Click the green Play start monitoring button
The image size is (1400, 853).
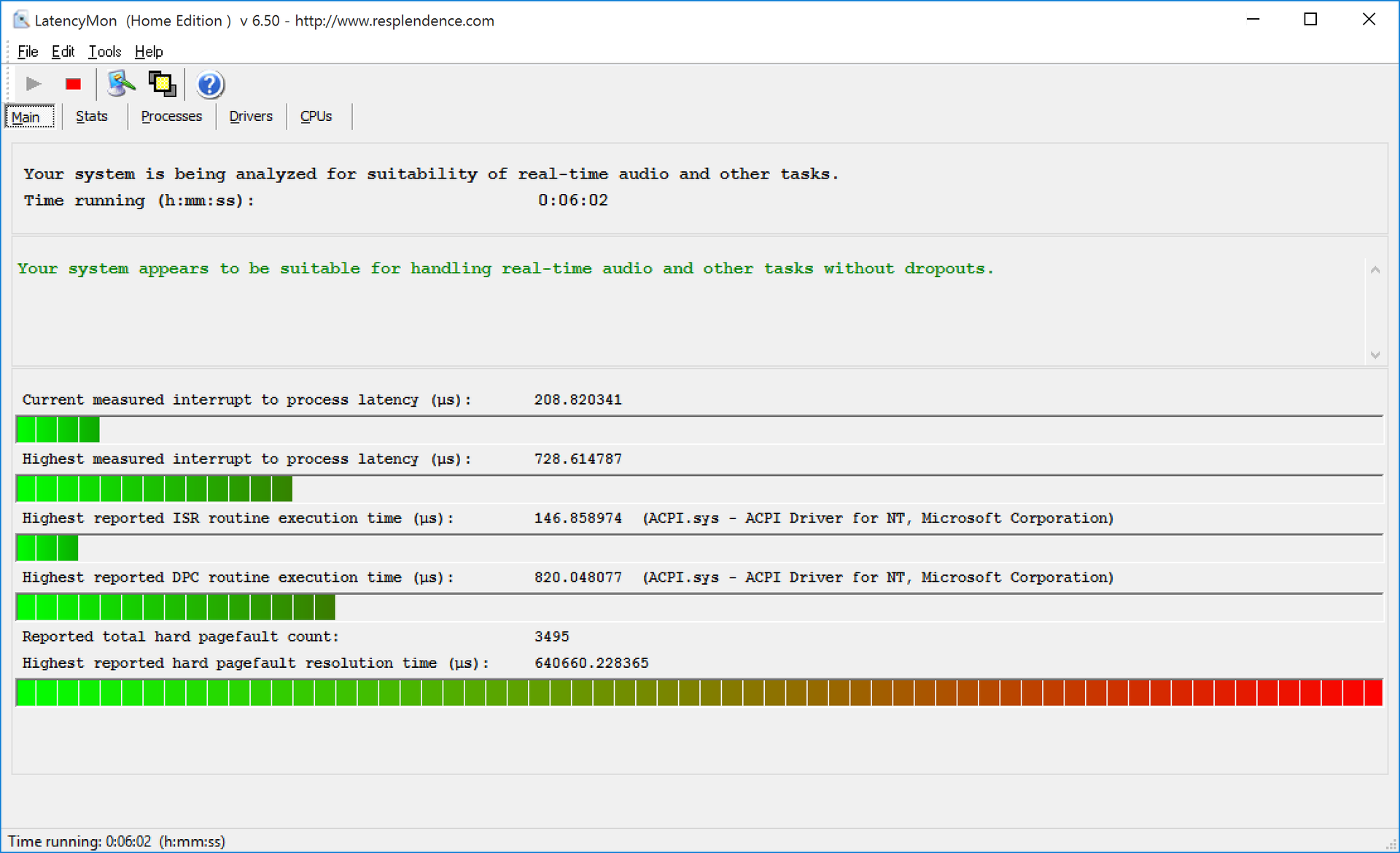(33, 84)
